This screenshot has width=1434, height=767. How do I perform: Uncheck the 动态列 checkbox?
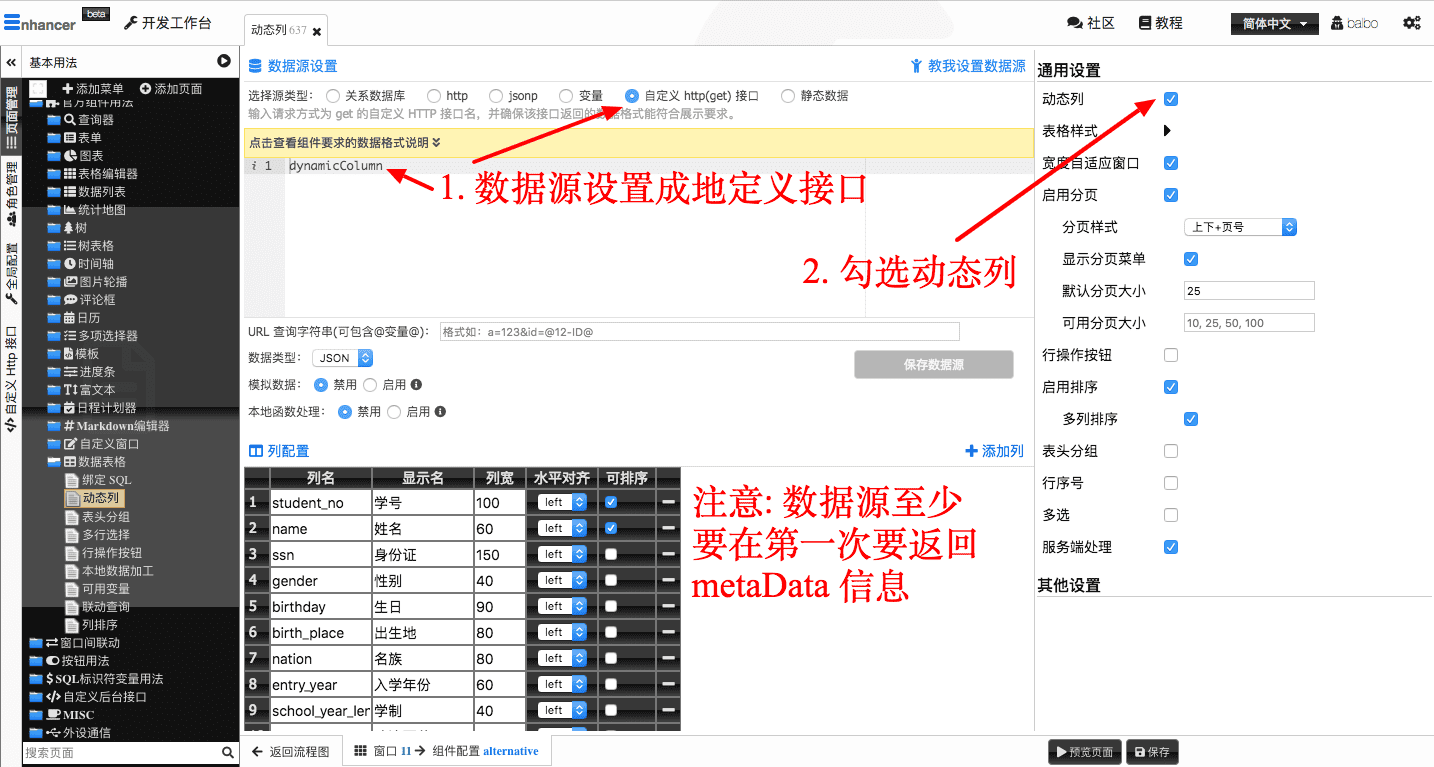click(x=1171, y=99)
